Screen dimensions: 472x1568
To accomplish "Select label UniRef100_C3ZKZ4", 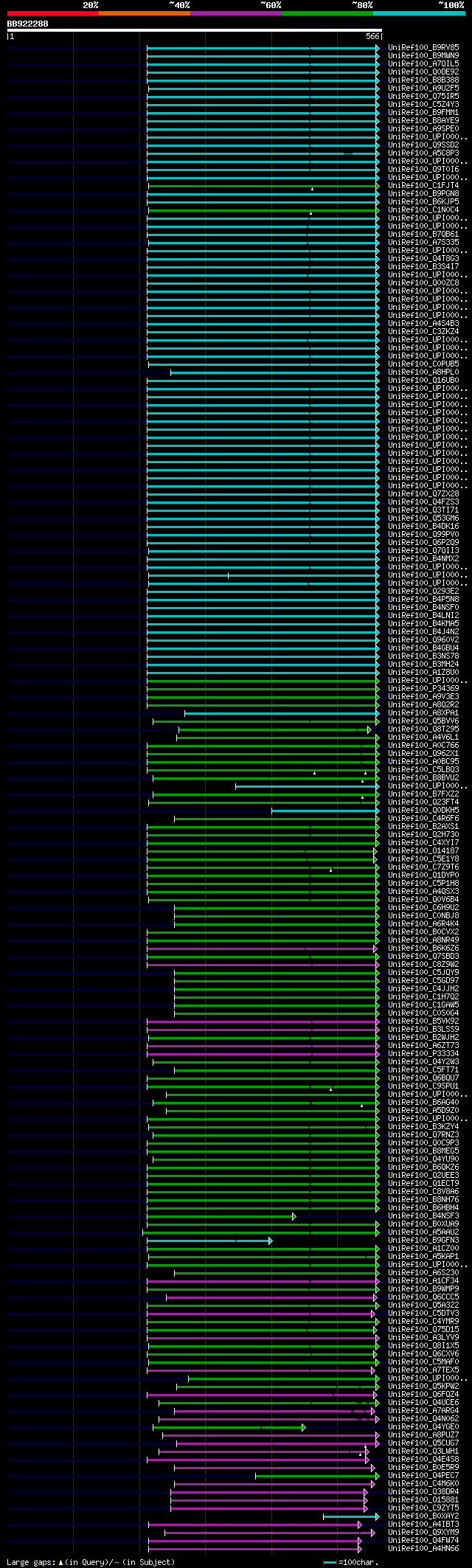I will point(423,331).
